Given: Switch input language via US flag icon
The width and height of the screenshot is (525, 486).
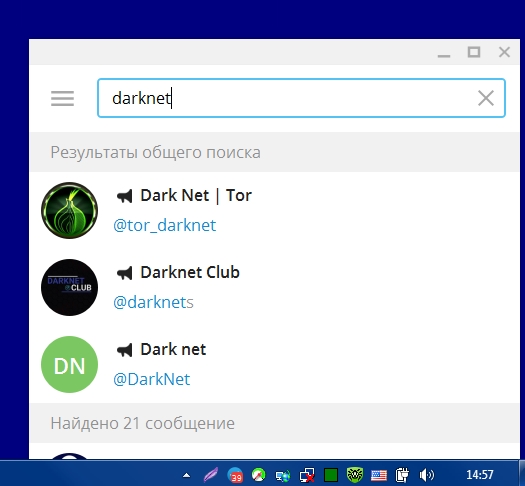Looking at the screenshot, I should tap(379, 475).
